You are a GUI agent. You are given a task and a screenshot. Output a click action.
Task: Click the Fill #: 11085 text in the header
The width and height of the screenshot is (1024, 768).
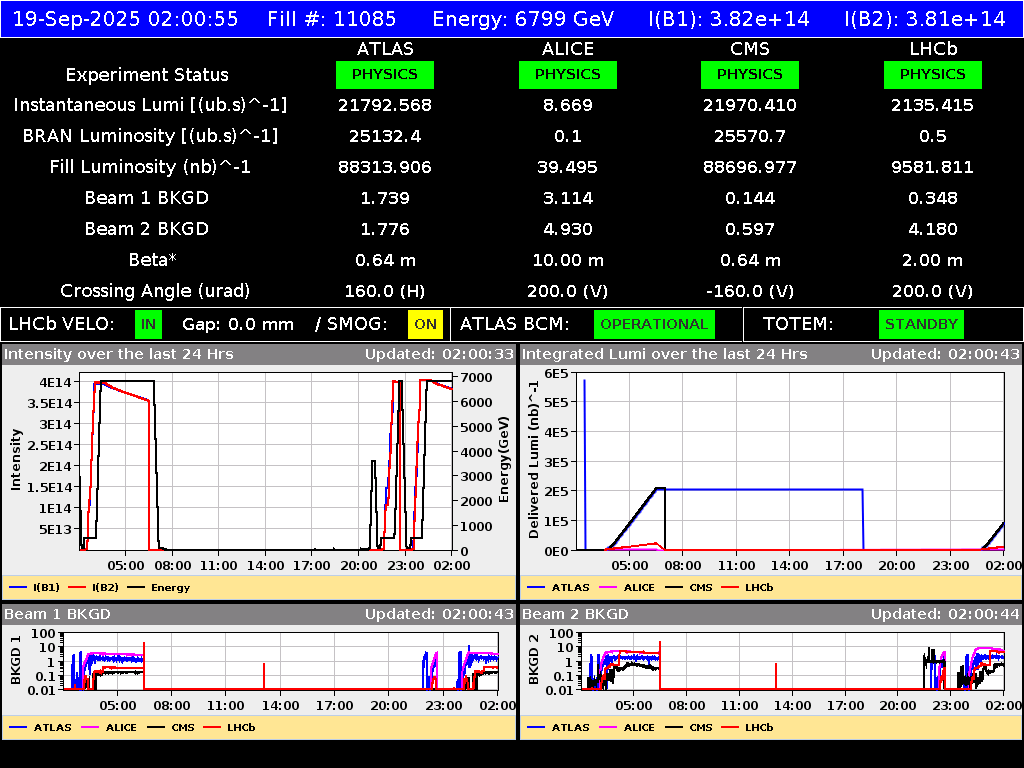[332, 18]
